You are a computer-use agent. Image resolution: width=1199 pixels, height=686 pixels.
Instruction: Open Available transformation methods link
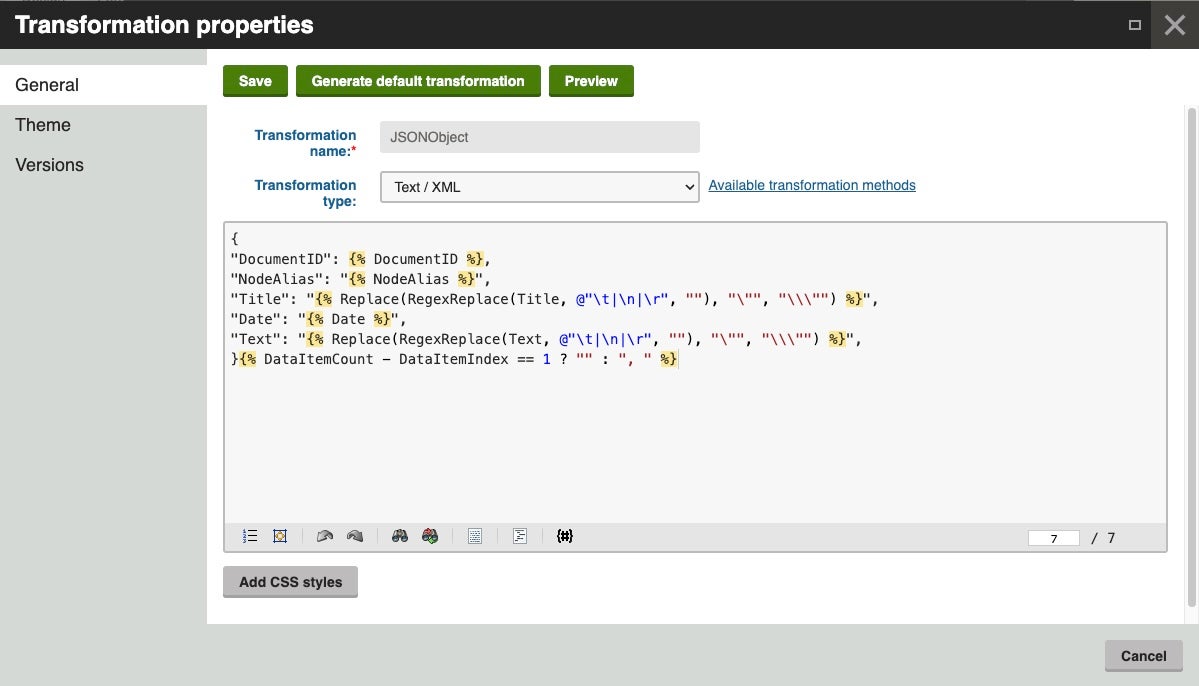click(812, 185)
